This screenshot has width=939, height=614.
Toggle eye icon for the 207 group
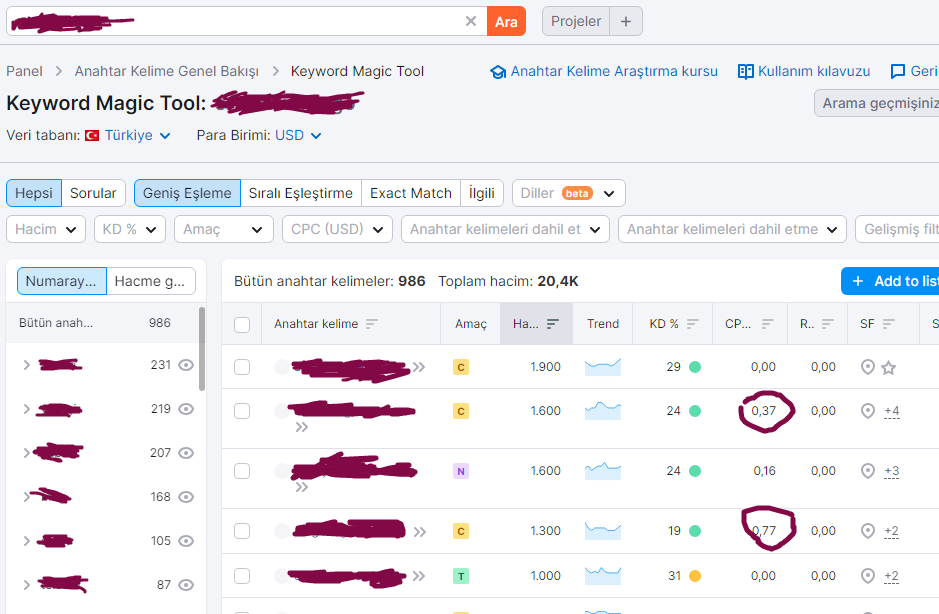(186, 453)
